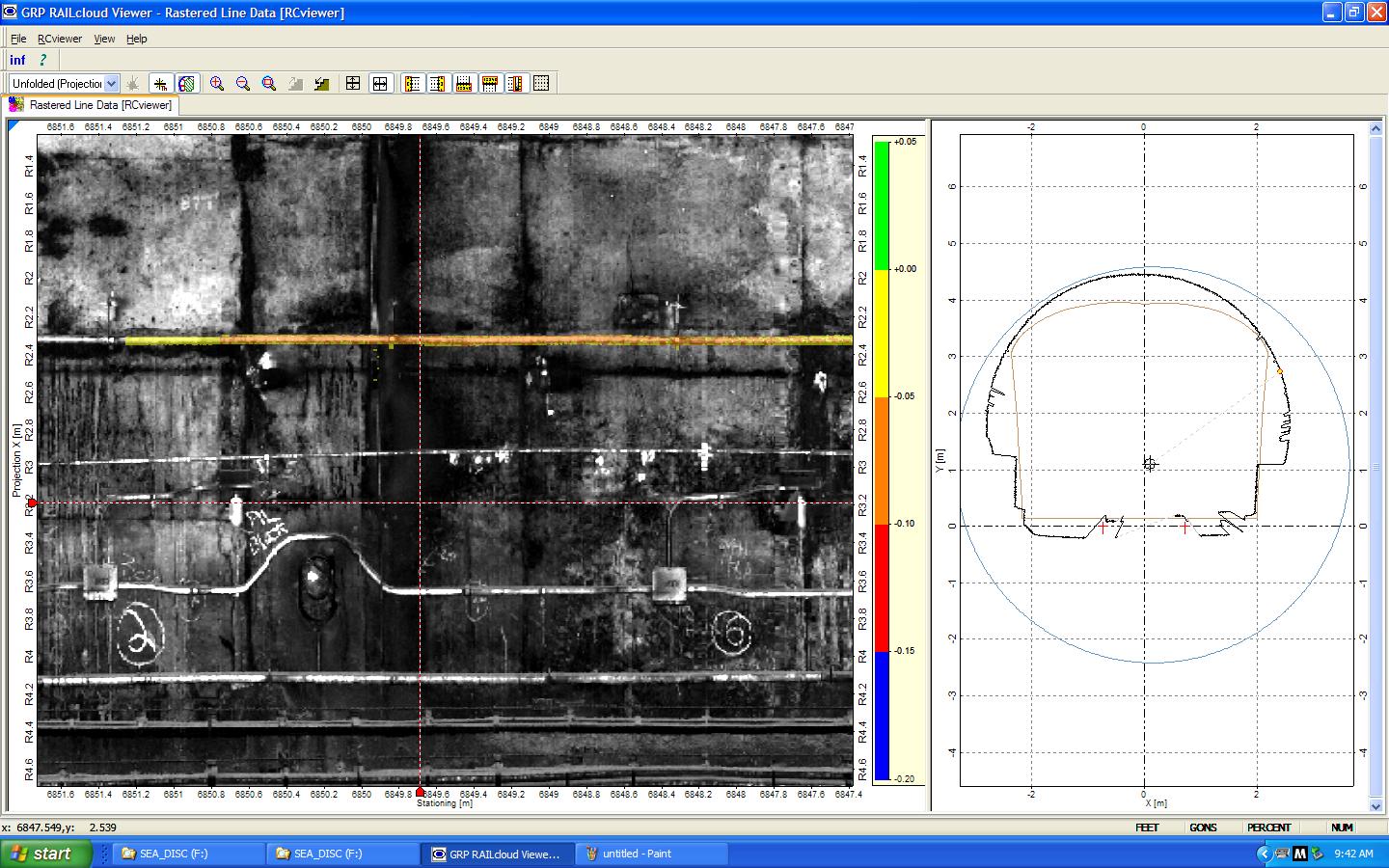Activate the zoom window magnifier tool
Screen dimensions: 1389x868
(269, 84)
